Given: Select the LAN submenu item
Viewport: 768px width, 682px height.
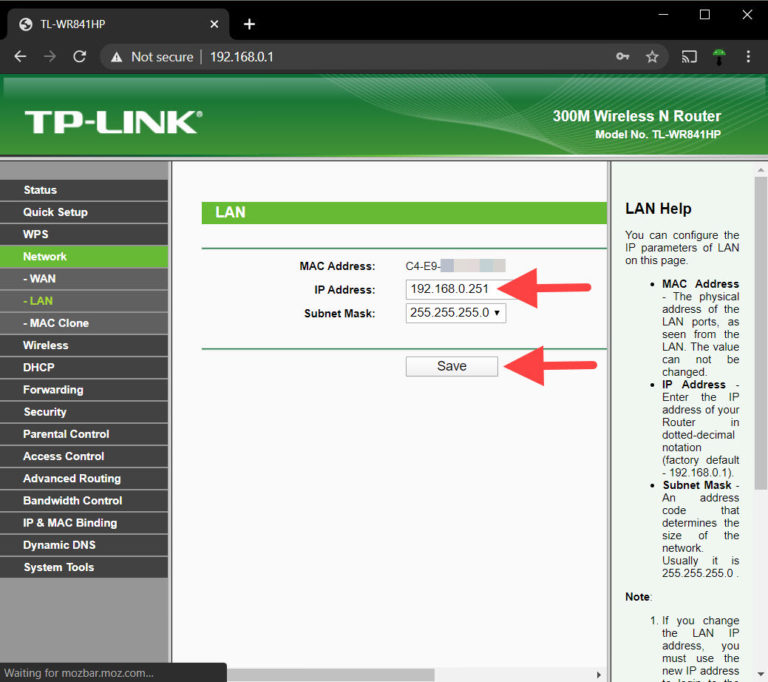Looking at the screenshot, I should click(84, 301).
